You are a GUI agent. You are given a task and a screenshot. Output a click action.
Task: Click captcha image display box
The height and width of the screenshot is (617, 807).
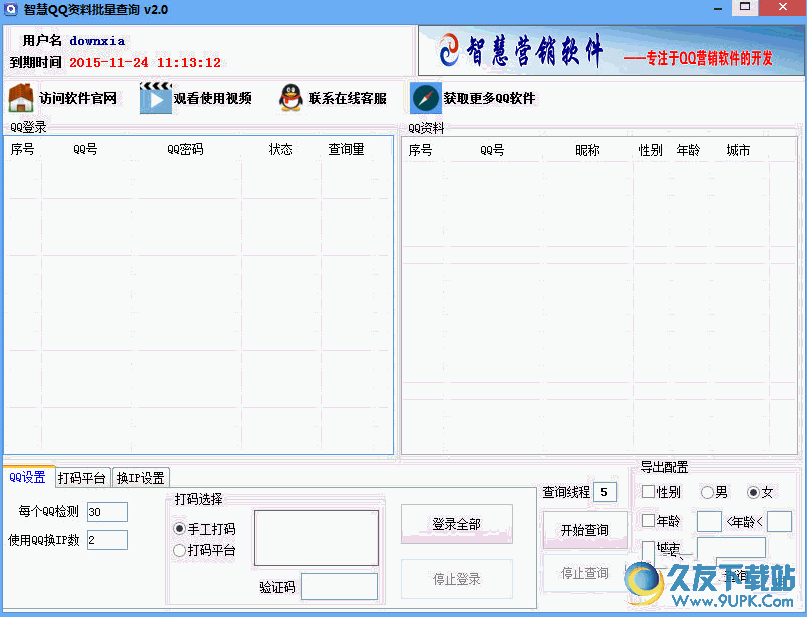pos(317,538)
